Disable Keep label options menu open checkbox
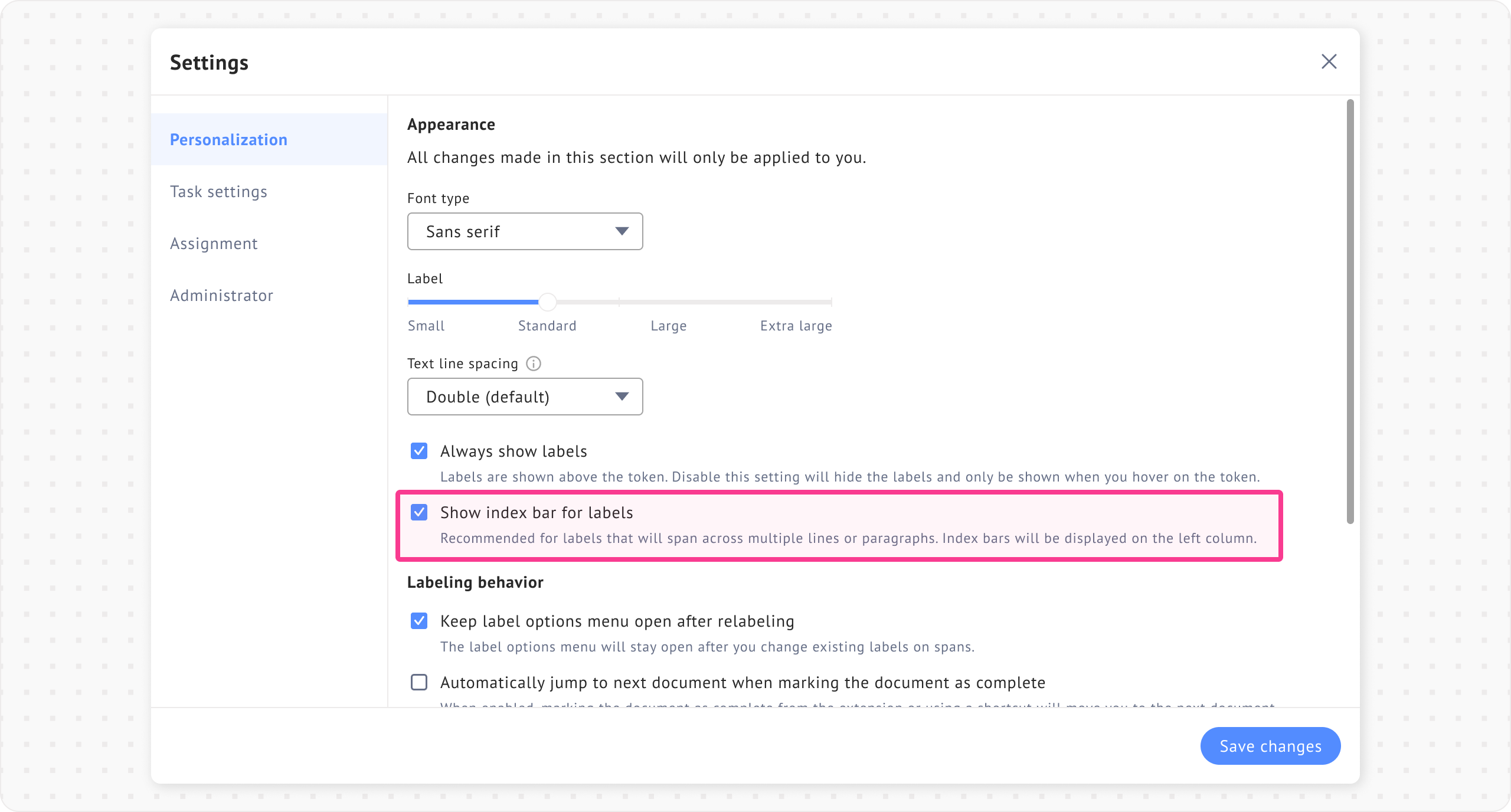 pyautogui.click(x=419, y=621)
